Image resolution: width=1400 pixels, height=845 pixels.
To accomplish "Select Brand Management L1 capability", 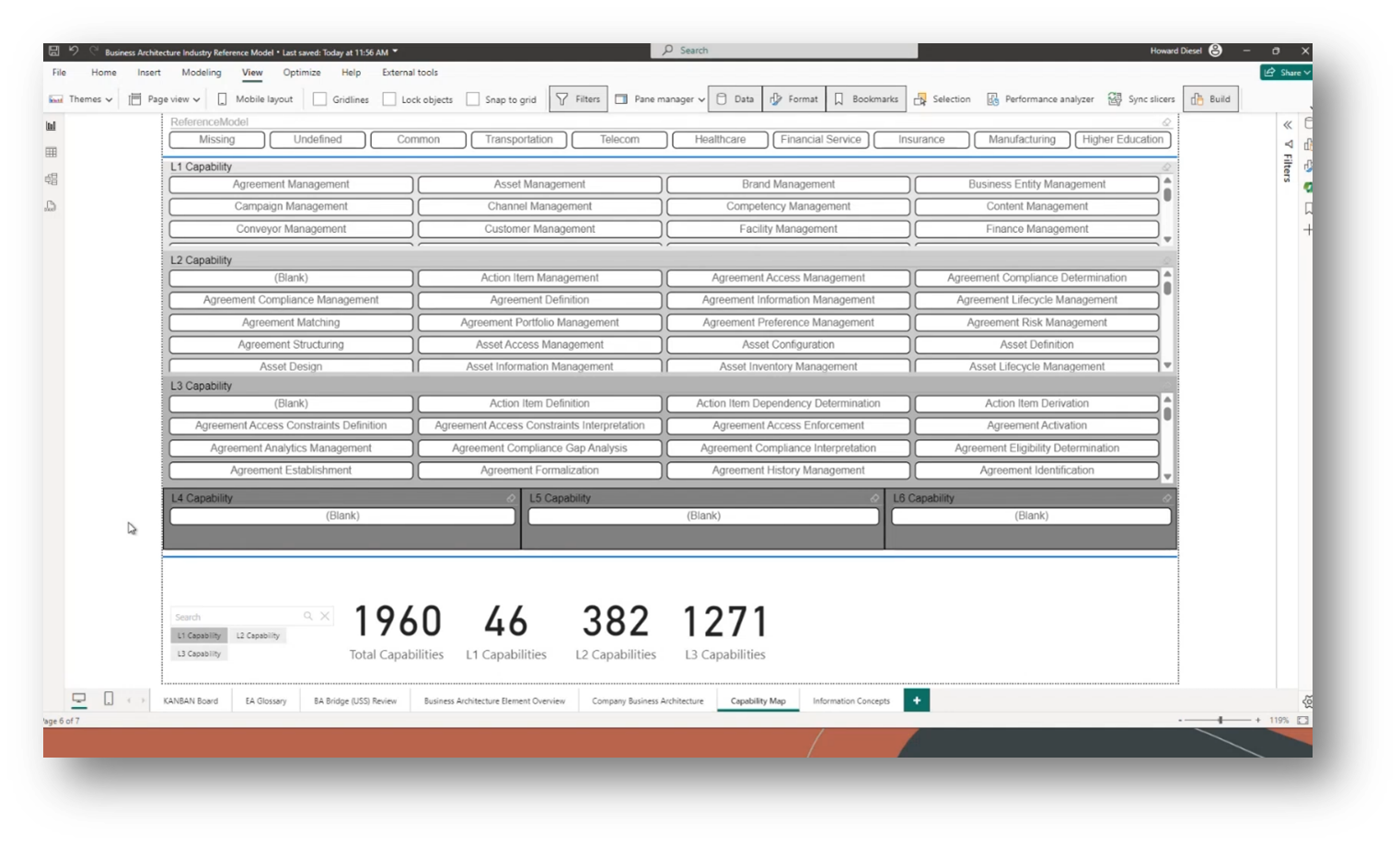I will [x=788, y=185].
